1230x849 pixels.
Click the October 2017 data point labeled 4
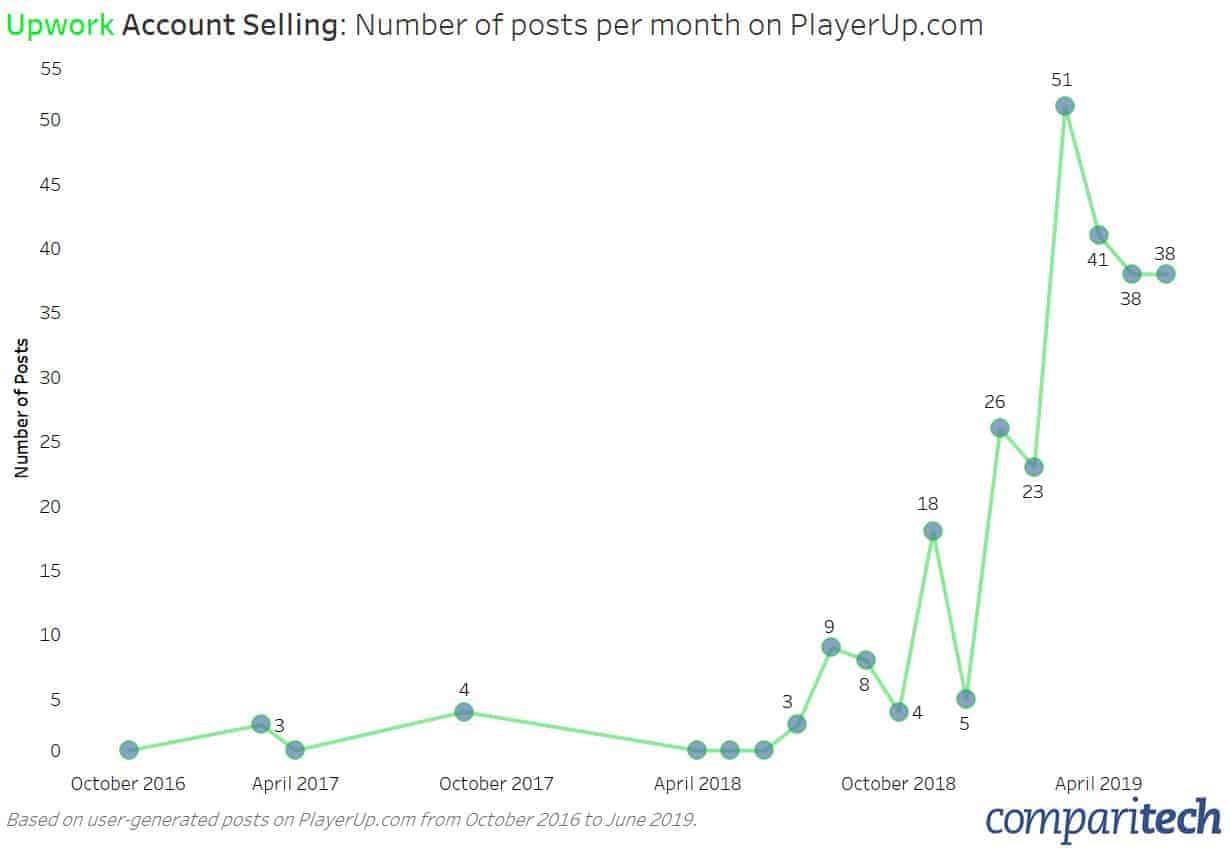pyautogui.click(x=463, y=712)
